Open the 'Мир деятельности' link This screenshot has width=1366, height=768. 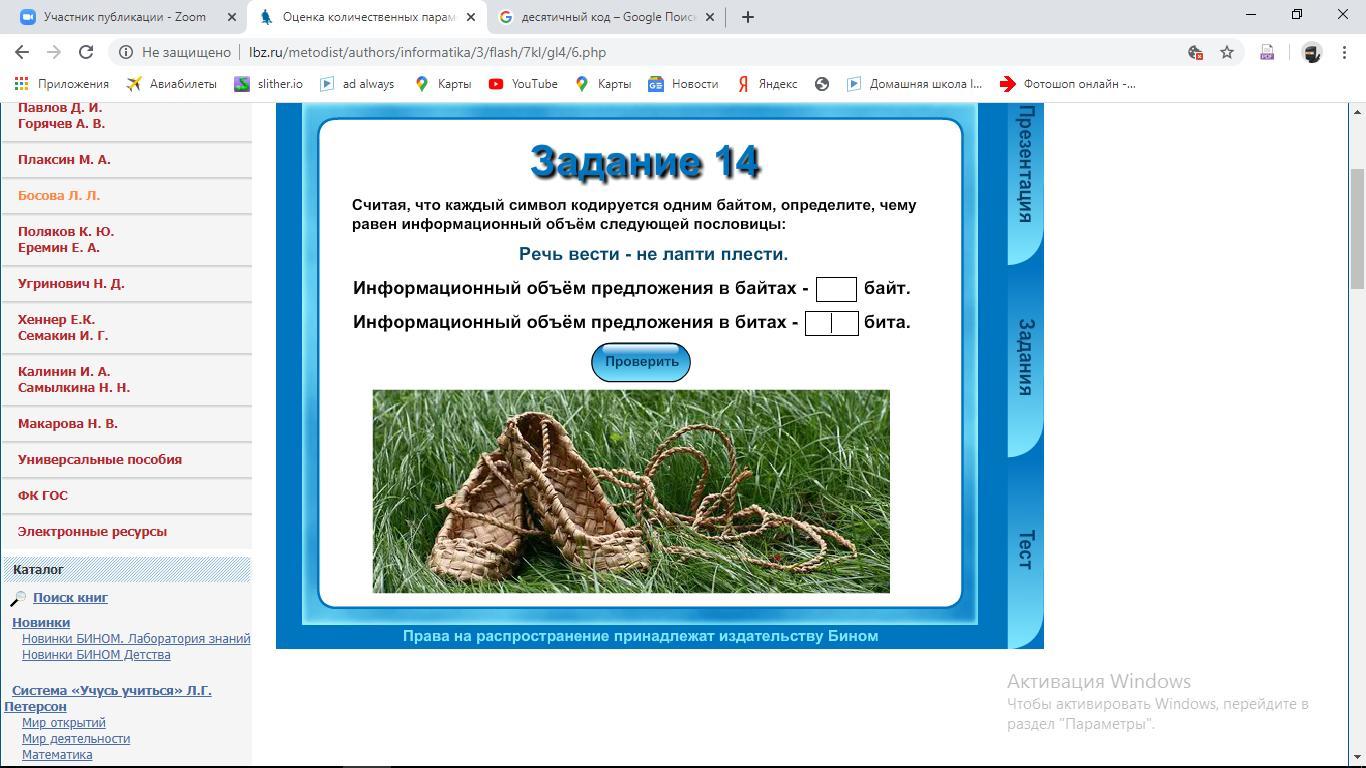click(x=76, y=738)
